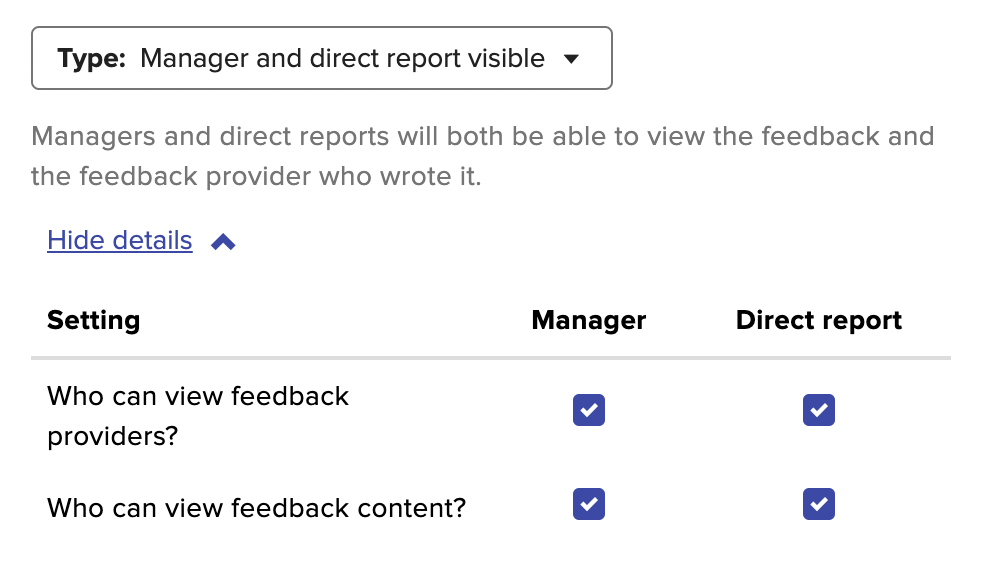Click the caret arrow in Type selector
The height and width of the screenshot is (581, 990).
(571, 59)
